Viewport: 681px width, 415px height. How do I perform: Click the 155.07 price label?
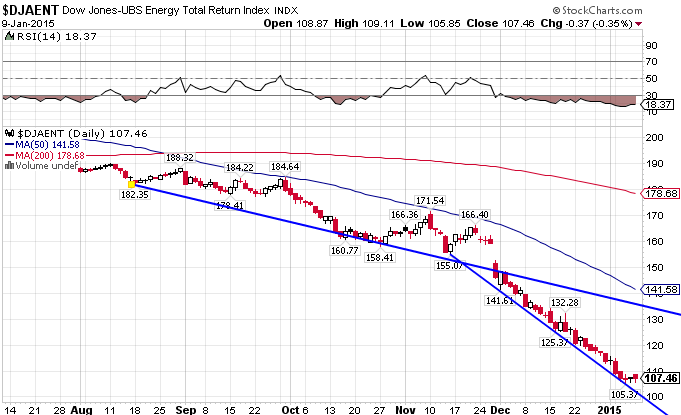(450, 265)
